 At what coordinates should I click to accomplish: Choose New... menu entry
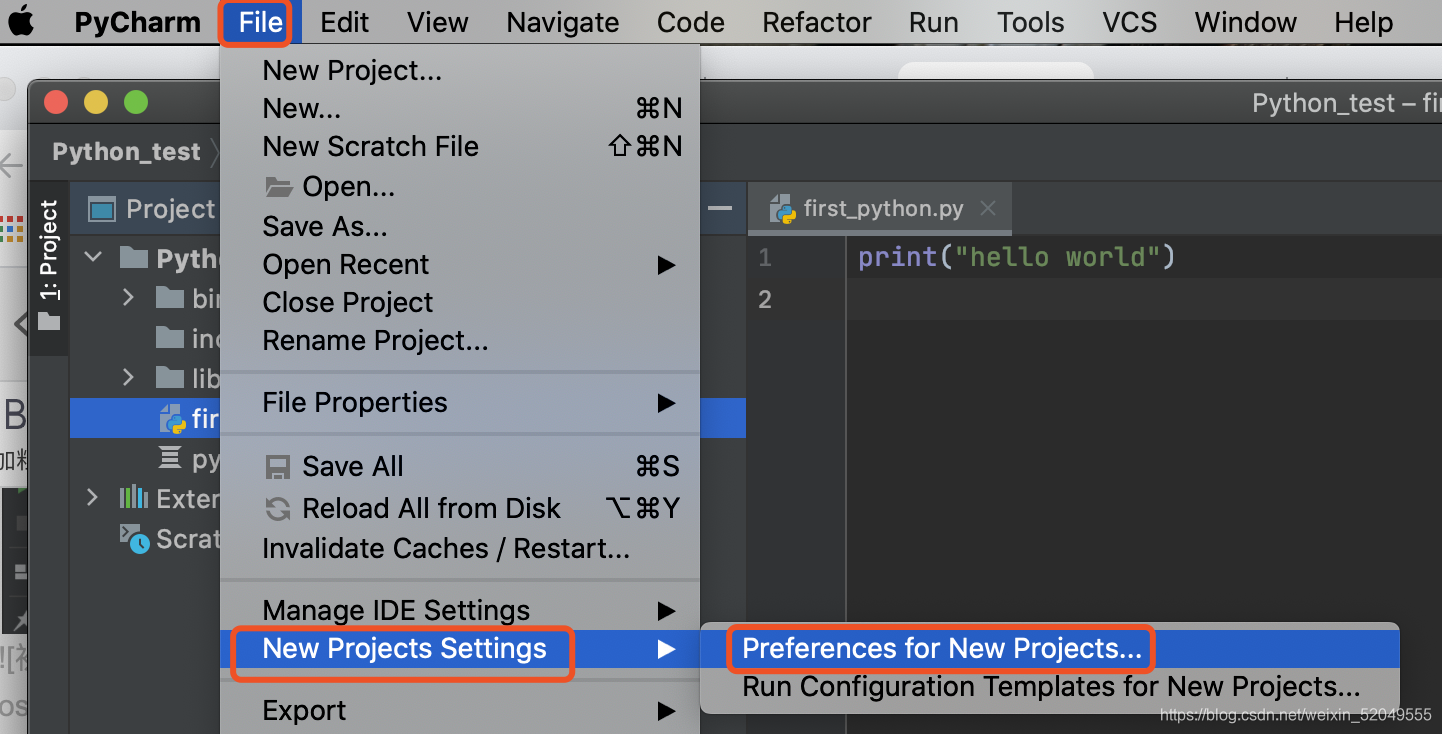click(460, 108)
